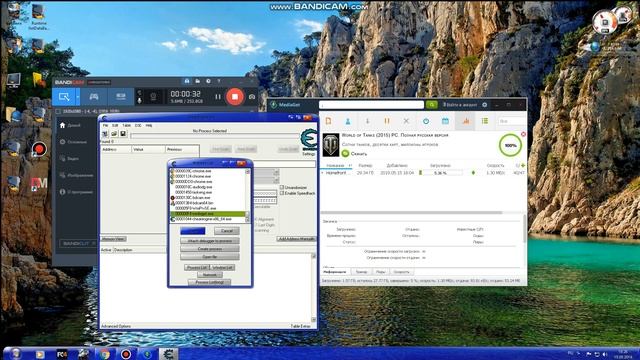Switch to Window List view in the dialog
Image resolution: width=640 pixels, height=360 pixels.
coord(222,267)
